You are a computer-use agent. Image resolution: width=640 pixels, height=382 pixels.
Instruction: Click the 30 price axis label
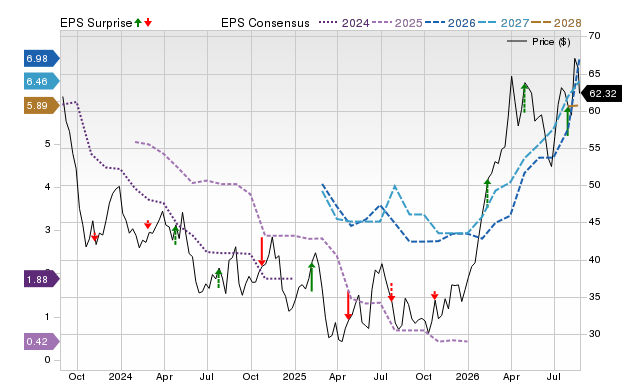(594, 334)
